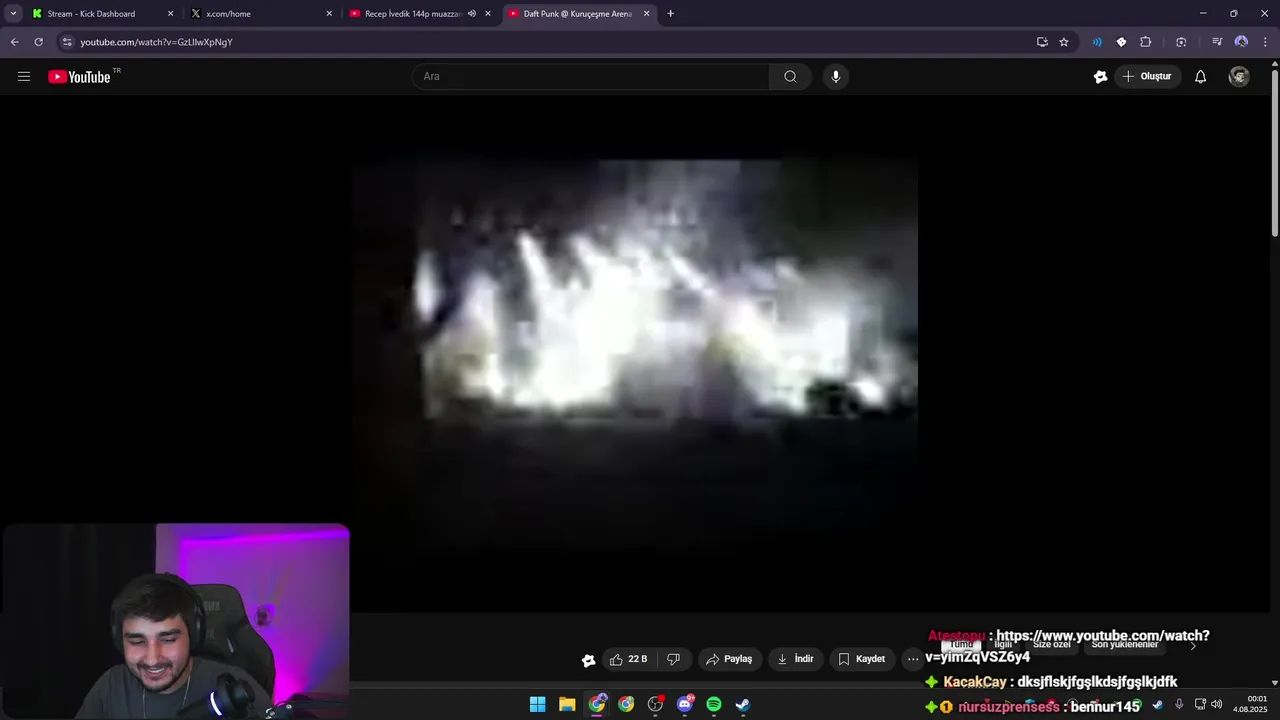The image size is (1280, 720).
Task: Click the Paylaş share button
Action: point(729,659)
